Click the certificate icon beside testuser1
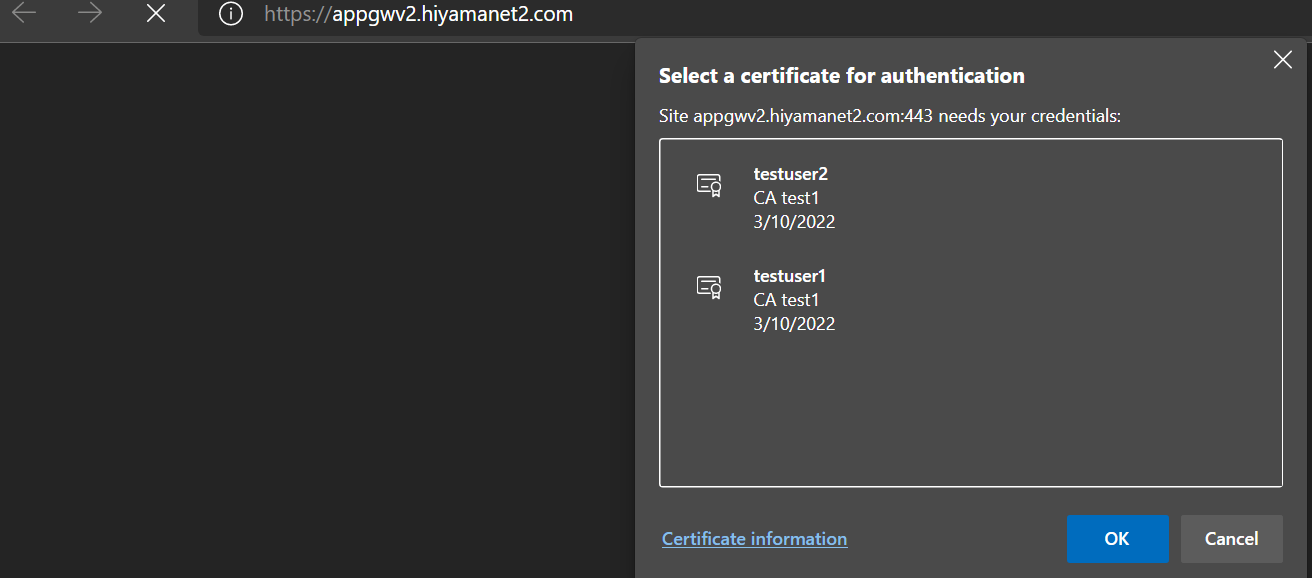The width and height of the screenshot is (1312, 578). [x=709, y=287]
